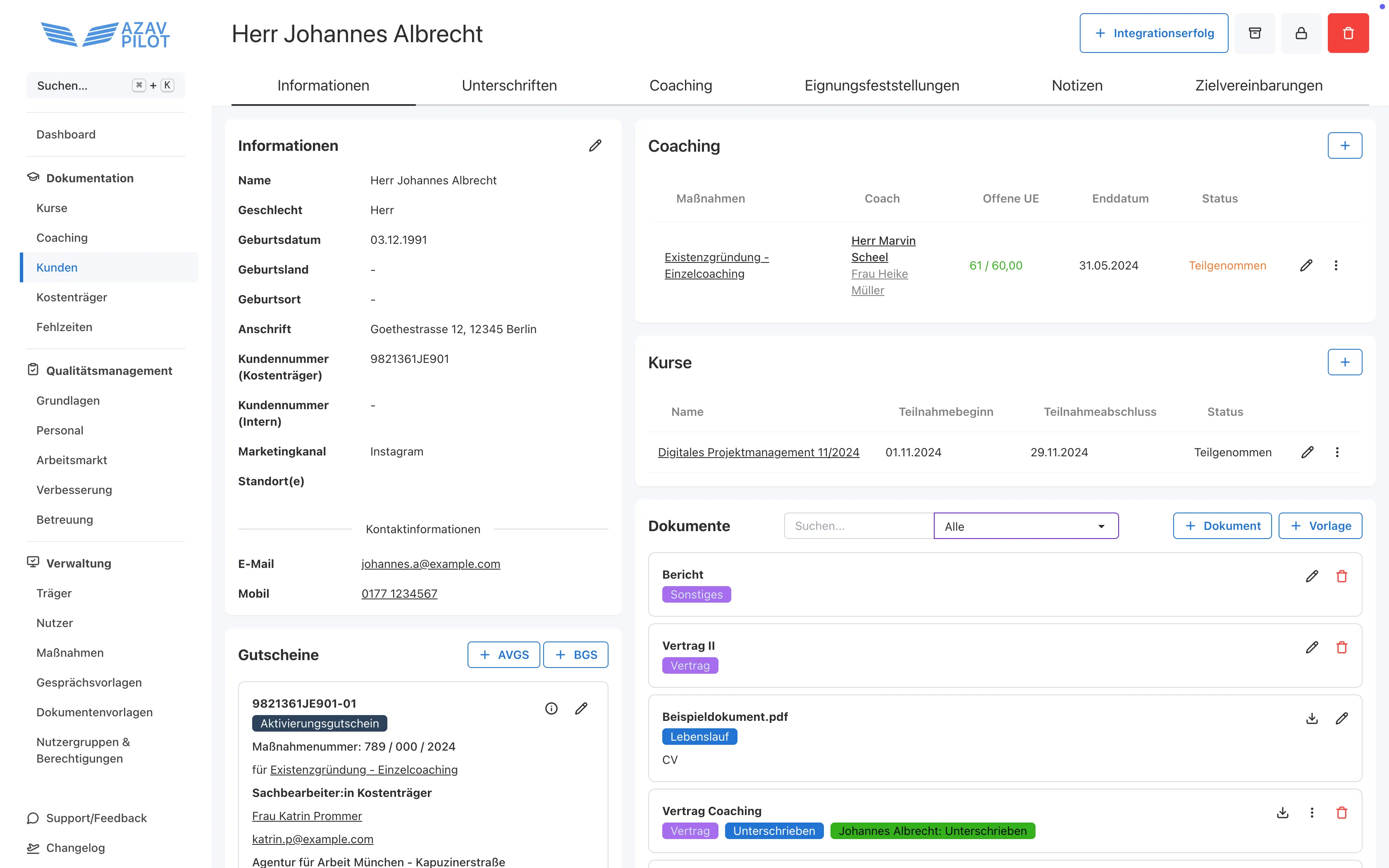Open the Alle document filter dropdown
This screenshot has height=868, width=1389.
[x=1026, y=526]
